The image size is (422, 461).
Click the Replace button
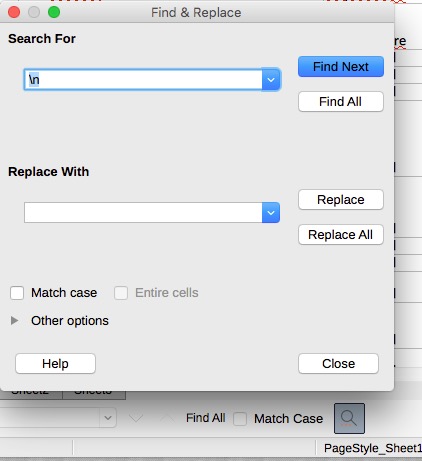[x=341, y=200]
